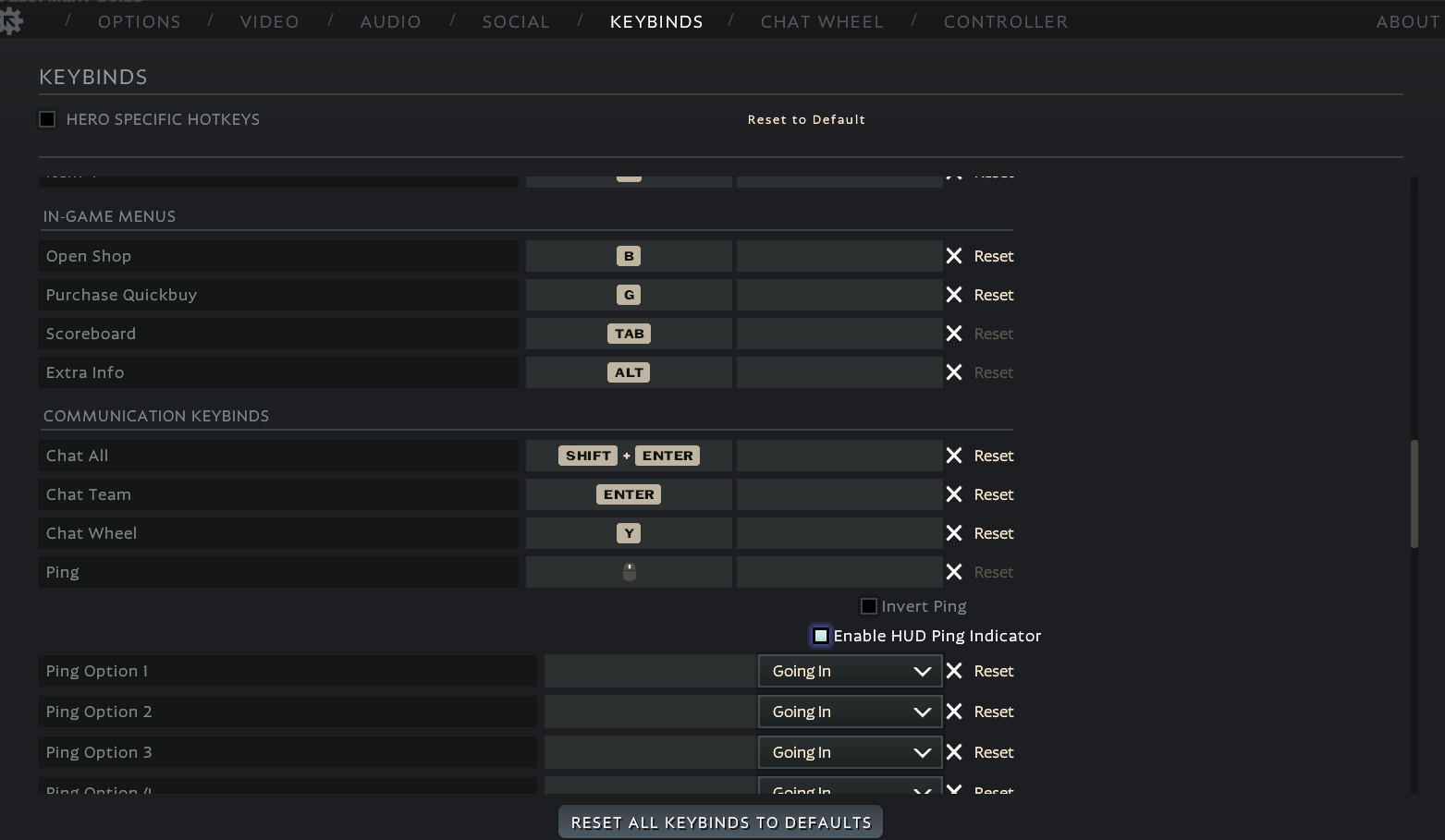Screen dimensions: 1445x840
Task: Reset the Chat All keybind
Action: click(x=994, y=456)
